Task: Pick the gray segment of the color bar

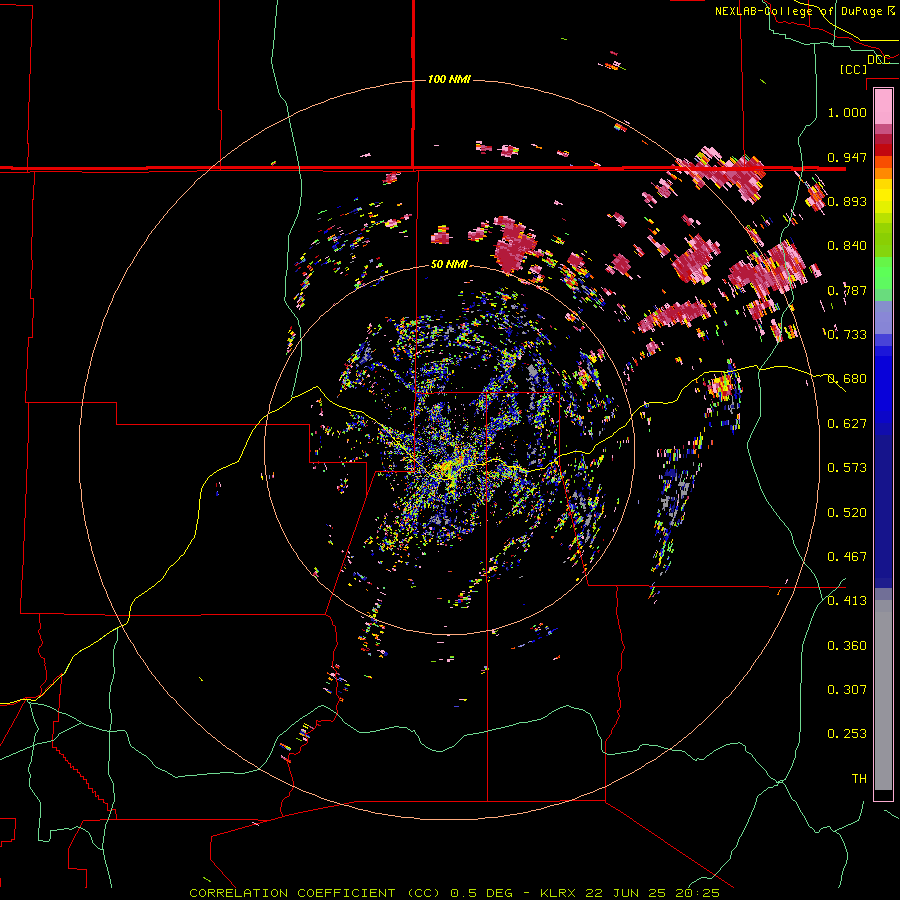Action: 883,695
